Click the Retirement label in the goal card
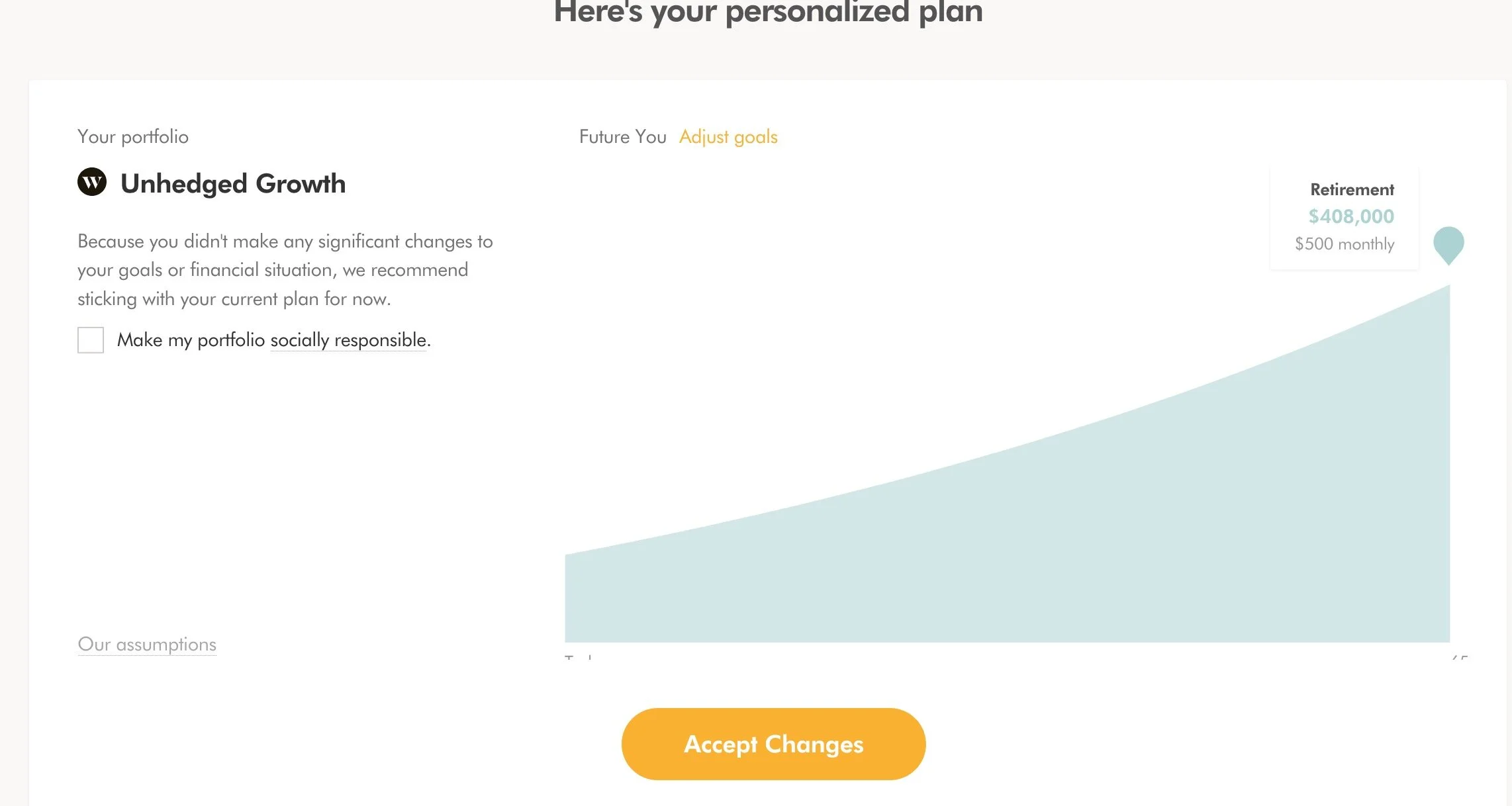 (1352, 190)
